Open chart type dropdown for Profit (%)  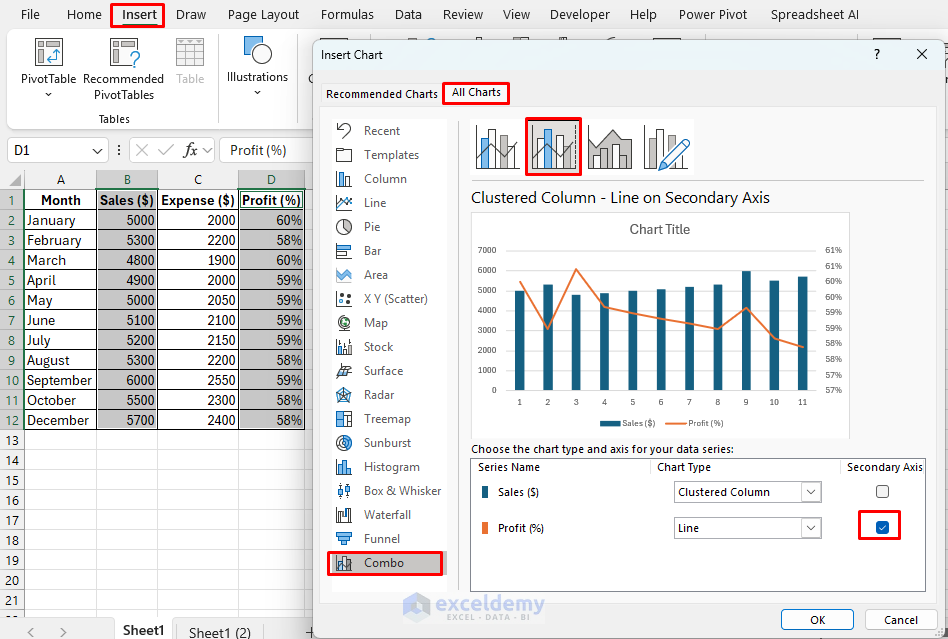[x=811, y=528]
